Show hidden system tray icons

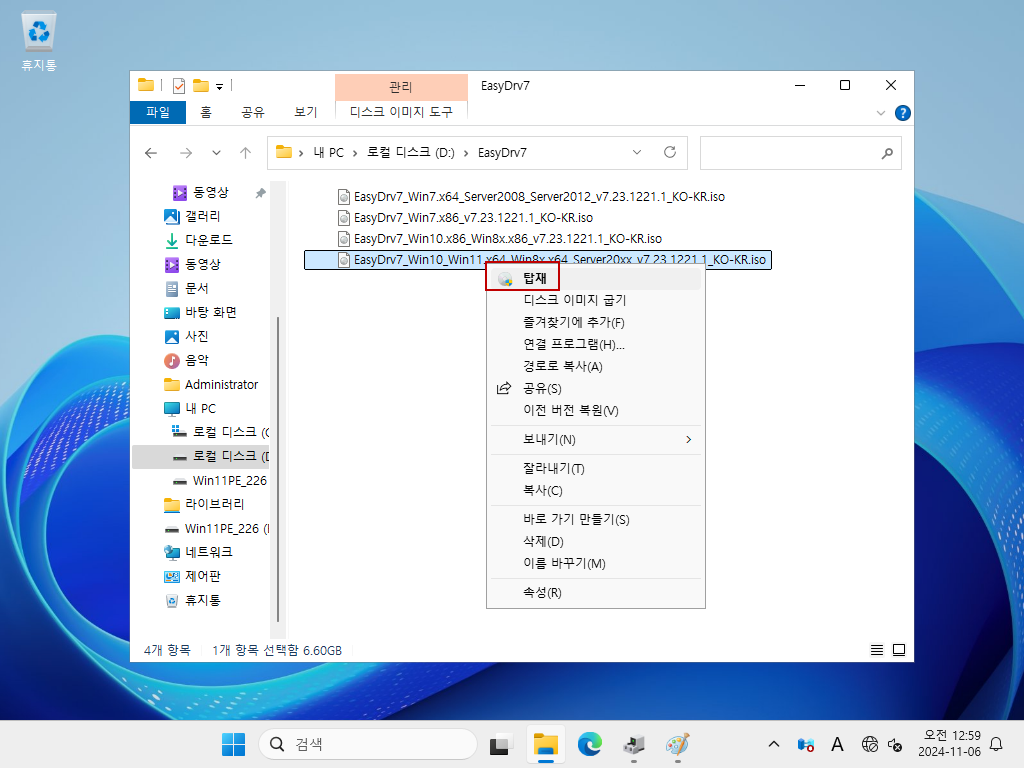[x=774, y=744]
